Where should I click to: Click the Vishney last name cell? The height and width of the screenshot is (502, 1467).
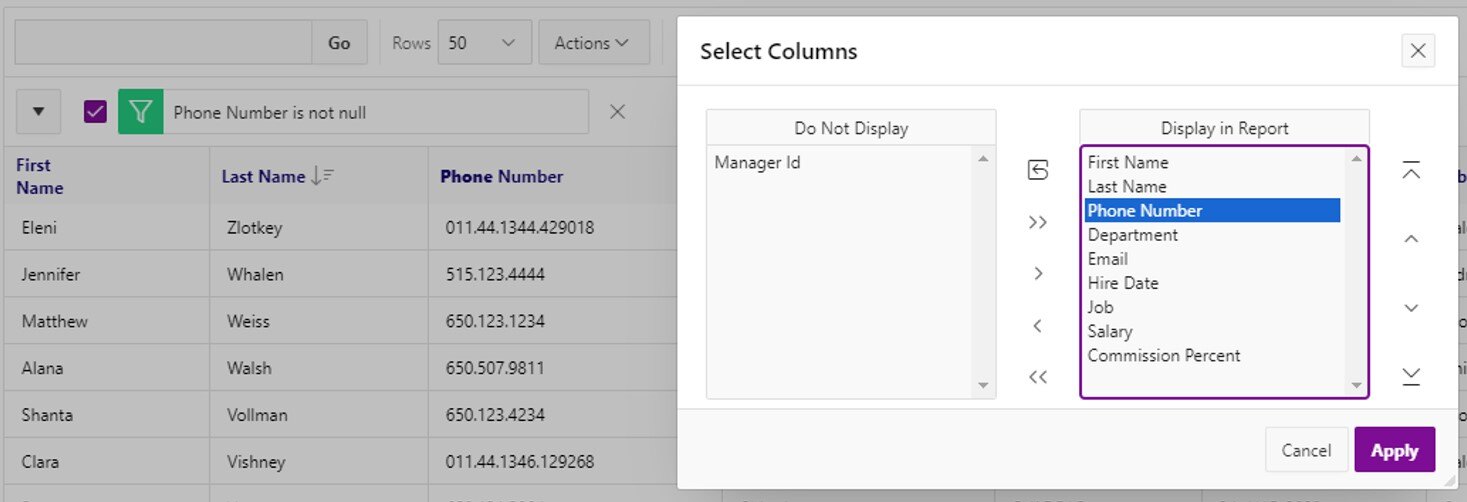click(x=256, y=462)
